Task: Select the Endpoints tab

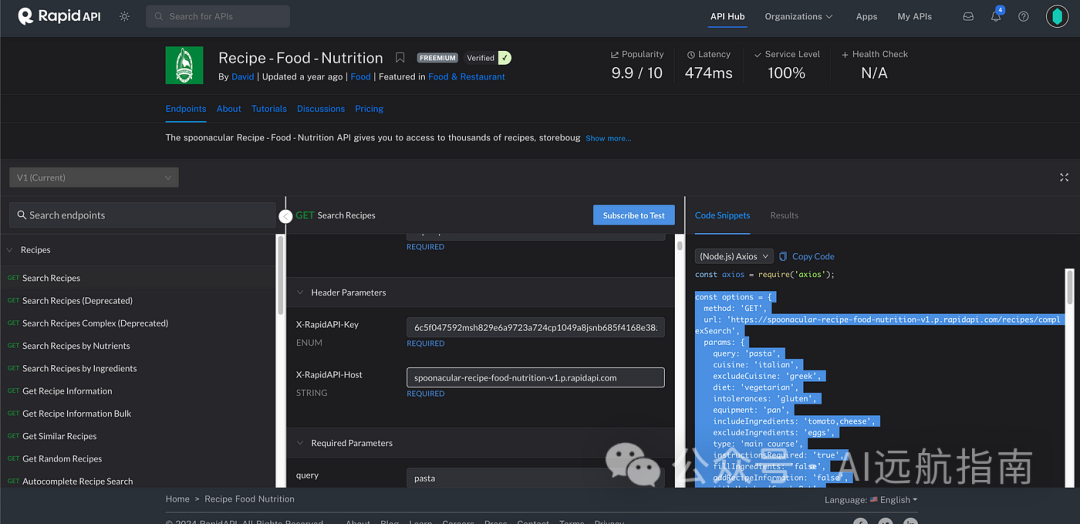Action: pos(186,109)
